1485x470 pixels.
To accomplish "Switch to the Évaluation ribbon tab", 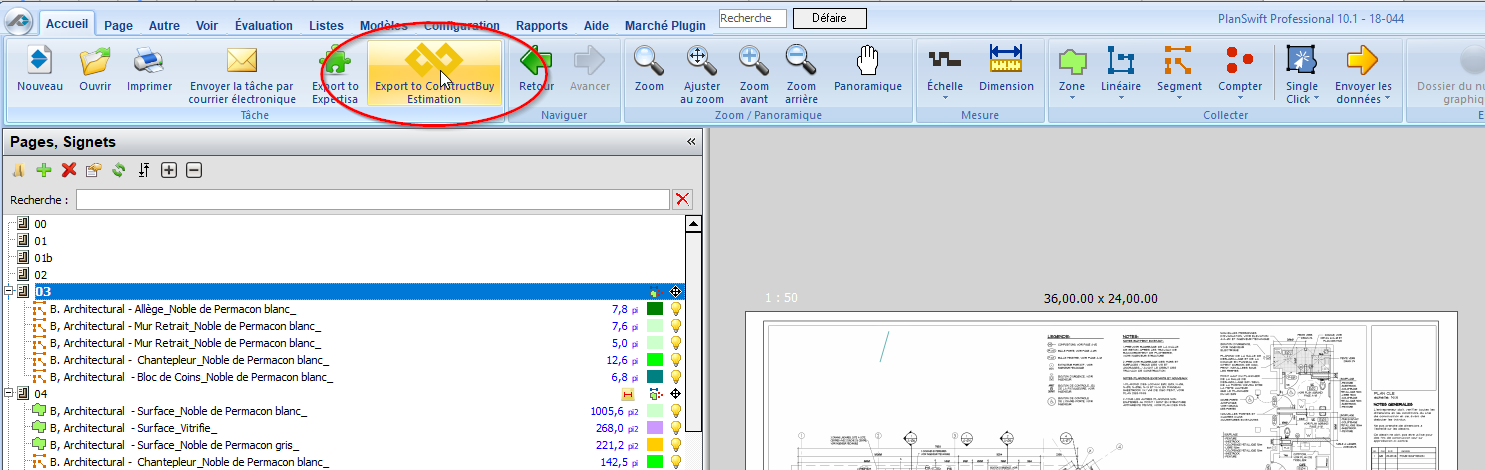I will 264,26.
